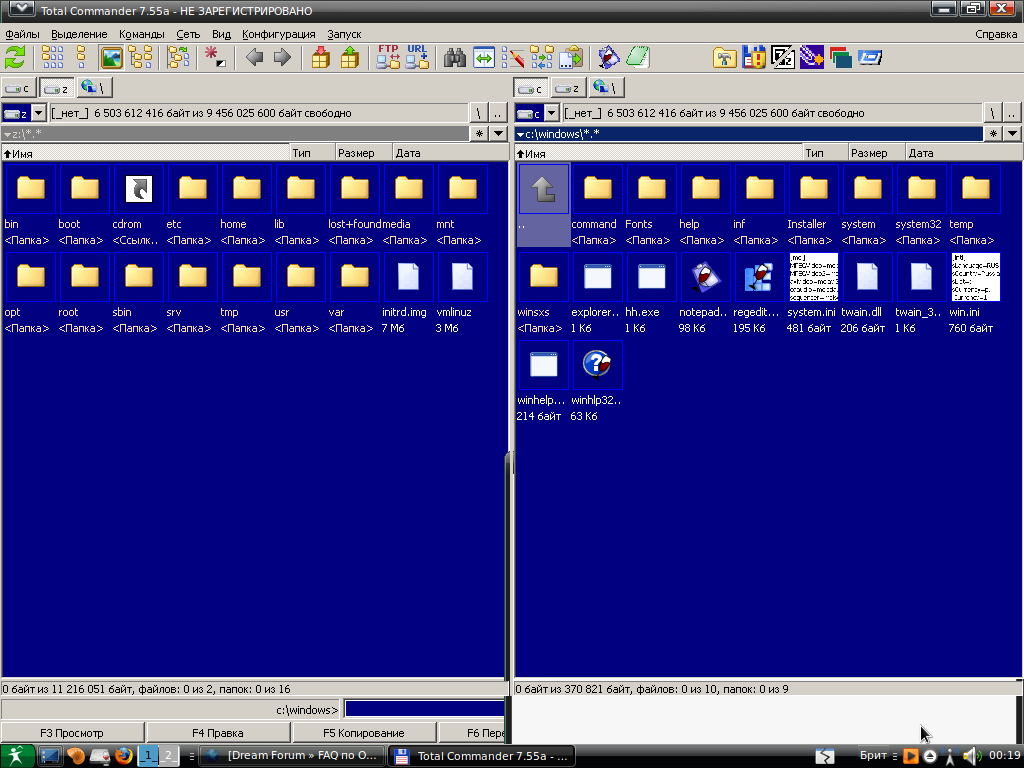Image resolution: width=1024 pixels, height=768 pixels.
Task: Open the Команды menu
Action: click(142, 34)
